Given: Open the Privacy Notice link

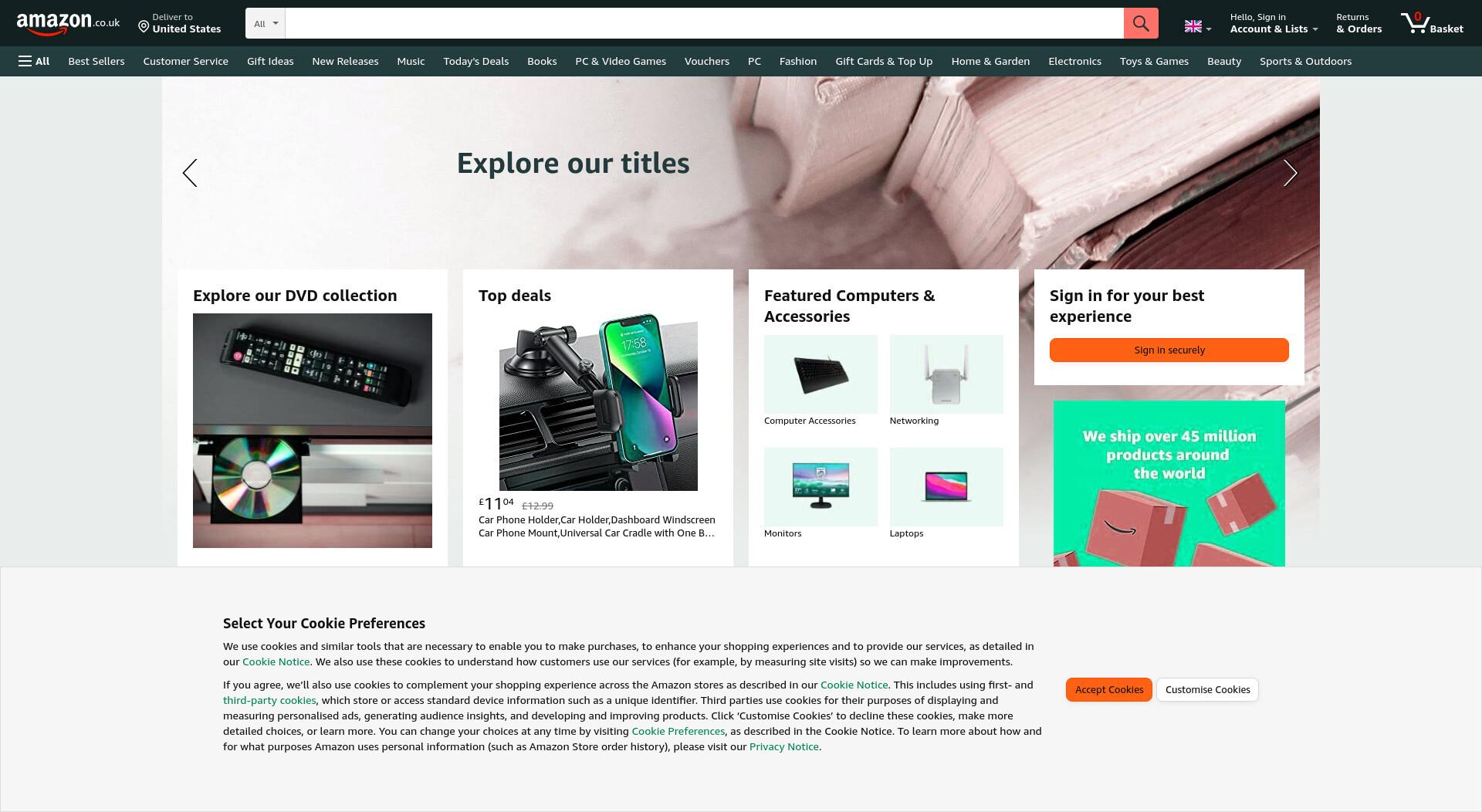Looking at the screenshot, I should [783, 747].
